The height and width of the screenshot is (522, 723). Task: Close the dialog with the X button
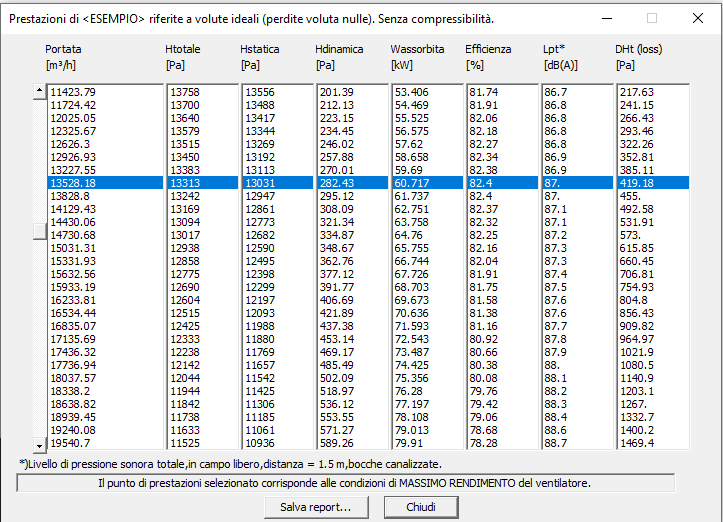tap(697, 17)
